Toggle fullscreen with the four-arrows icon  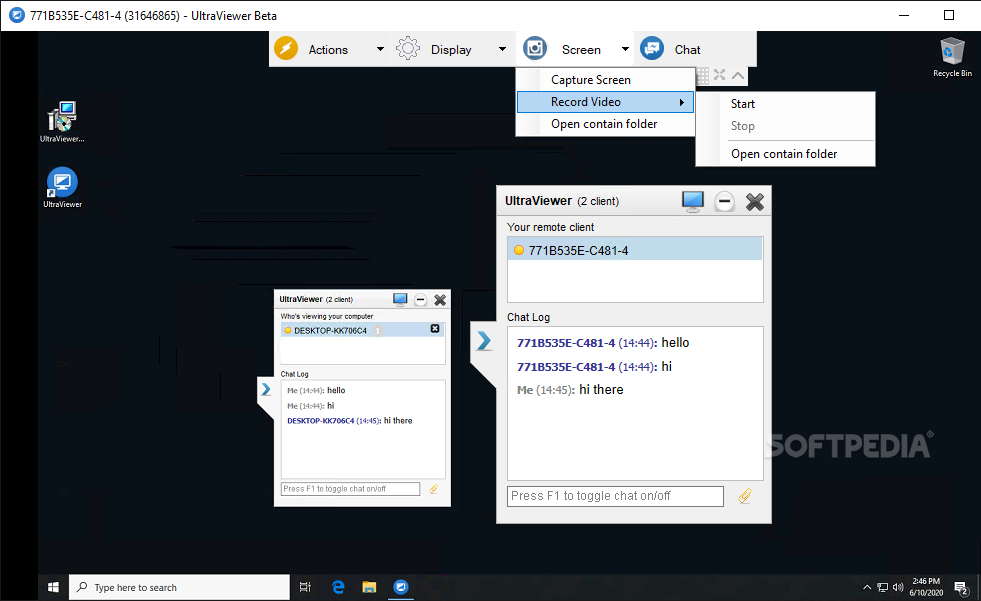[x=719, y=75]
